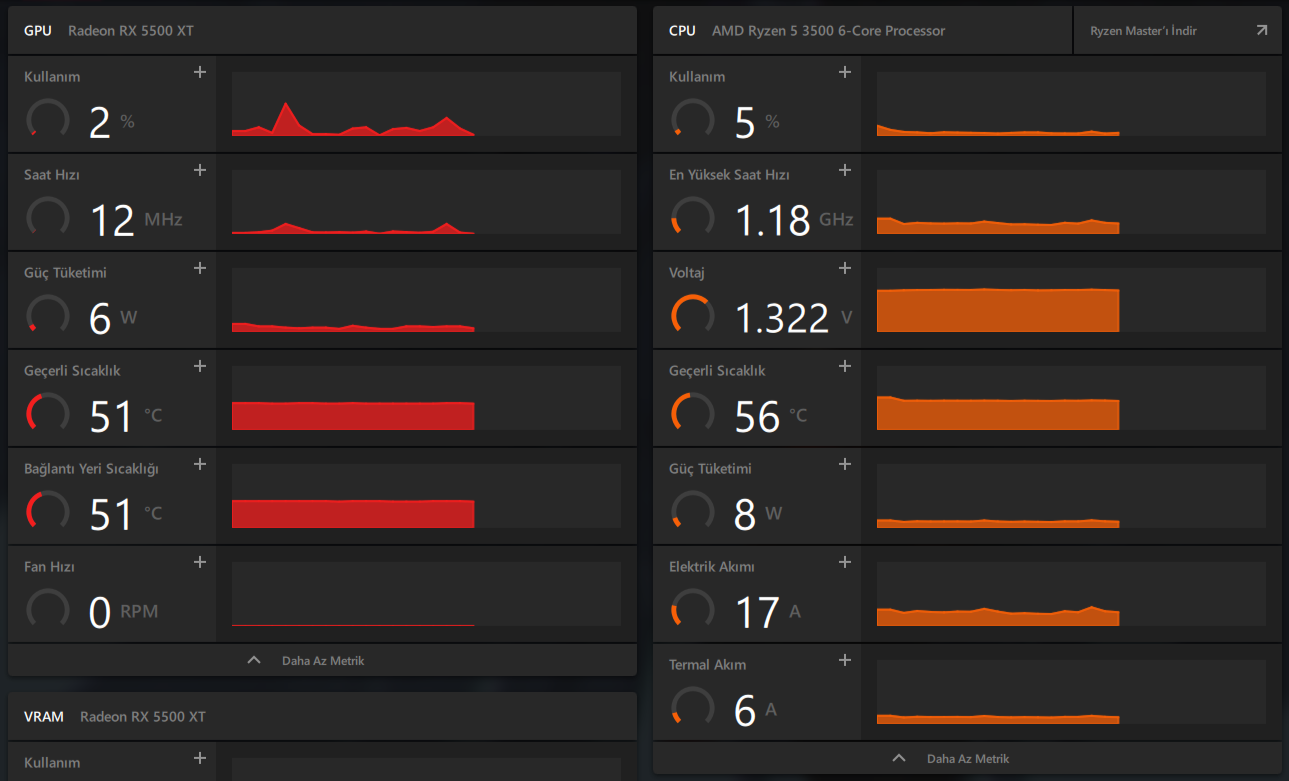Click the plus icon for Termal Akım
Screen dimensions: 1289x781
point(845,660)
